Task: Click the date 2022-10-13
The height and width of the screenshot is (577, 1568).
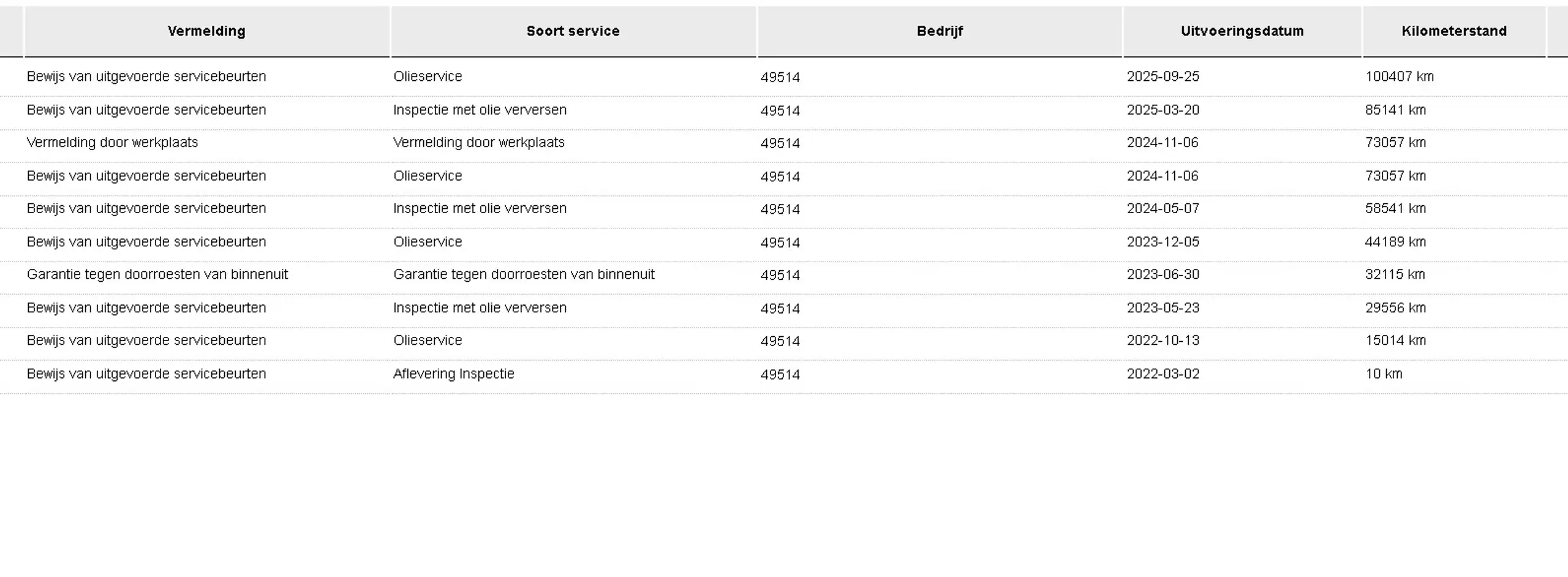Action: click(1163, 341)
